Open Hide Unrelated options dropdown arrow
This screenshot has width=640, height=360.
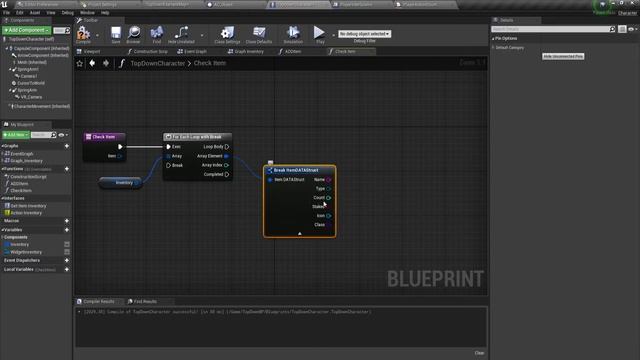point(202,36)
